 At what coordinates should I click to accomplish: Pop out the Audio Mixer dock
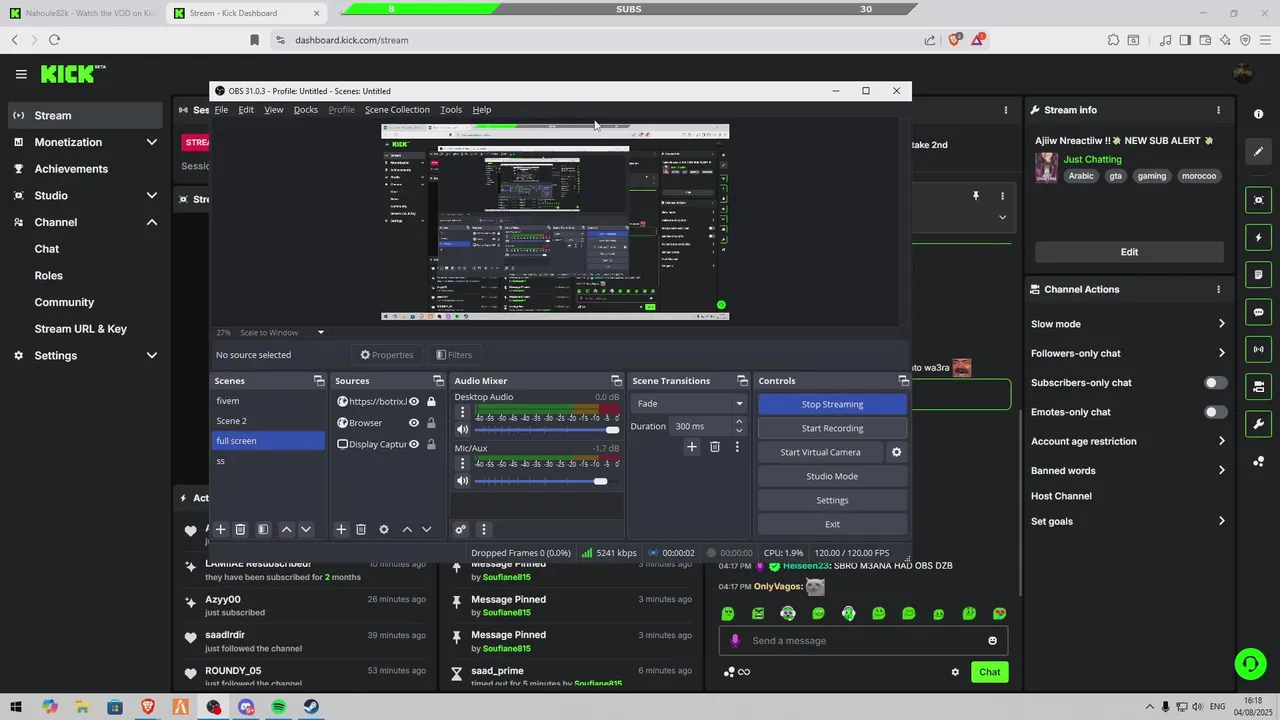pos(616,381)
